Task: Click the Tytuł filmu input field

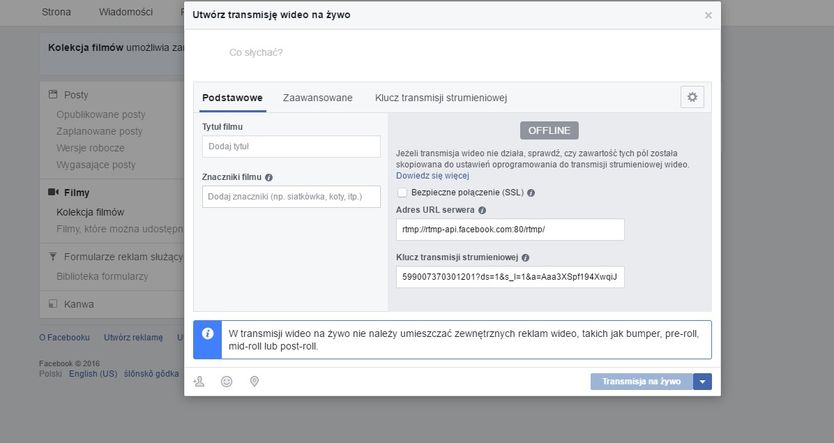Action: coord(291,146)
